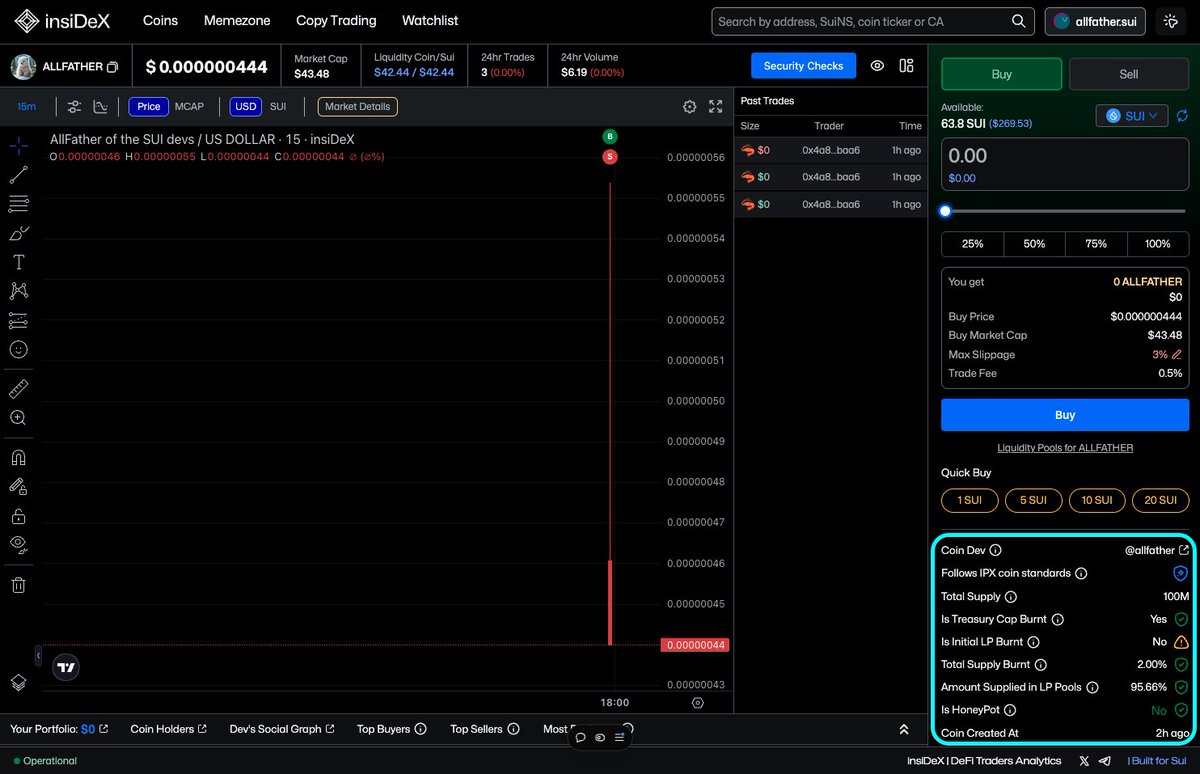The width and height of the screenshot is (1200, 774).
Task: Copy ALLFATHER coin address icon
Action: pyautogui.click(x=112, y=67)
